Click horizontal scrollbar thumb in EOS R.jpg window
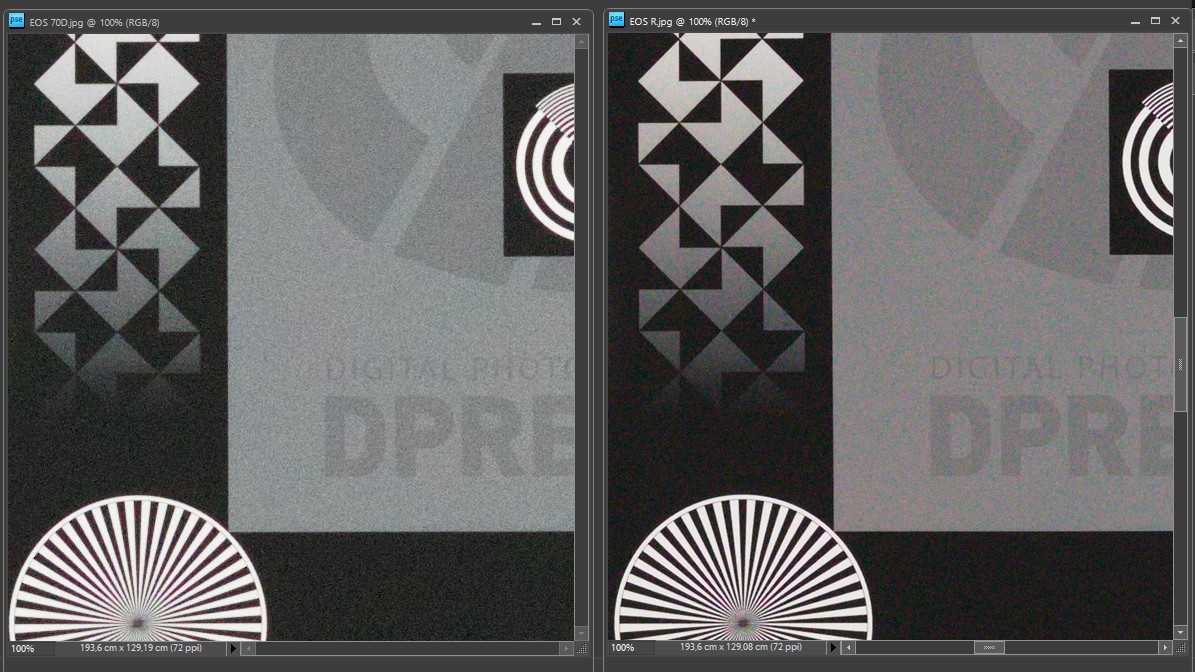1195x672 pixels. click(x=989, y=648)
